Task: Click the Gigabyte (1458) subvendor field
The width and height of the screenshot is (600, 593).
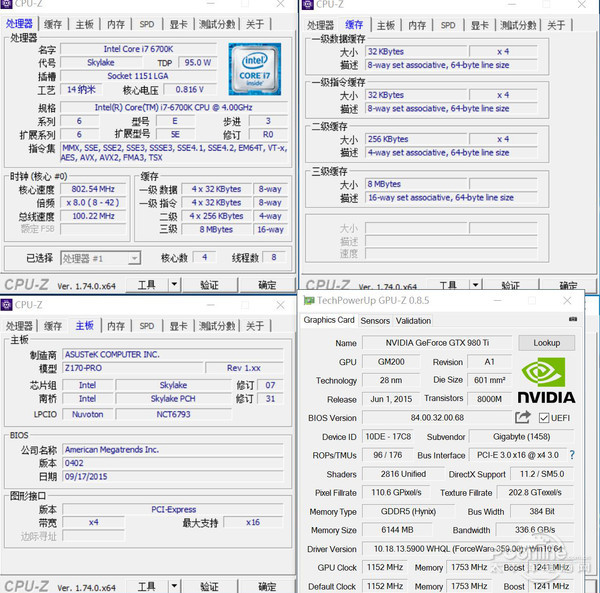Action: click(x=522, y=437)
